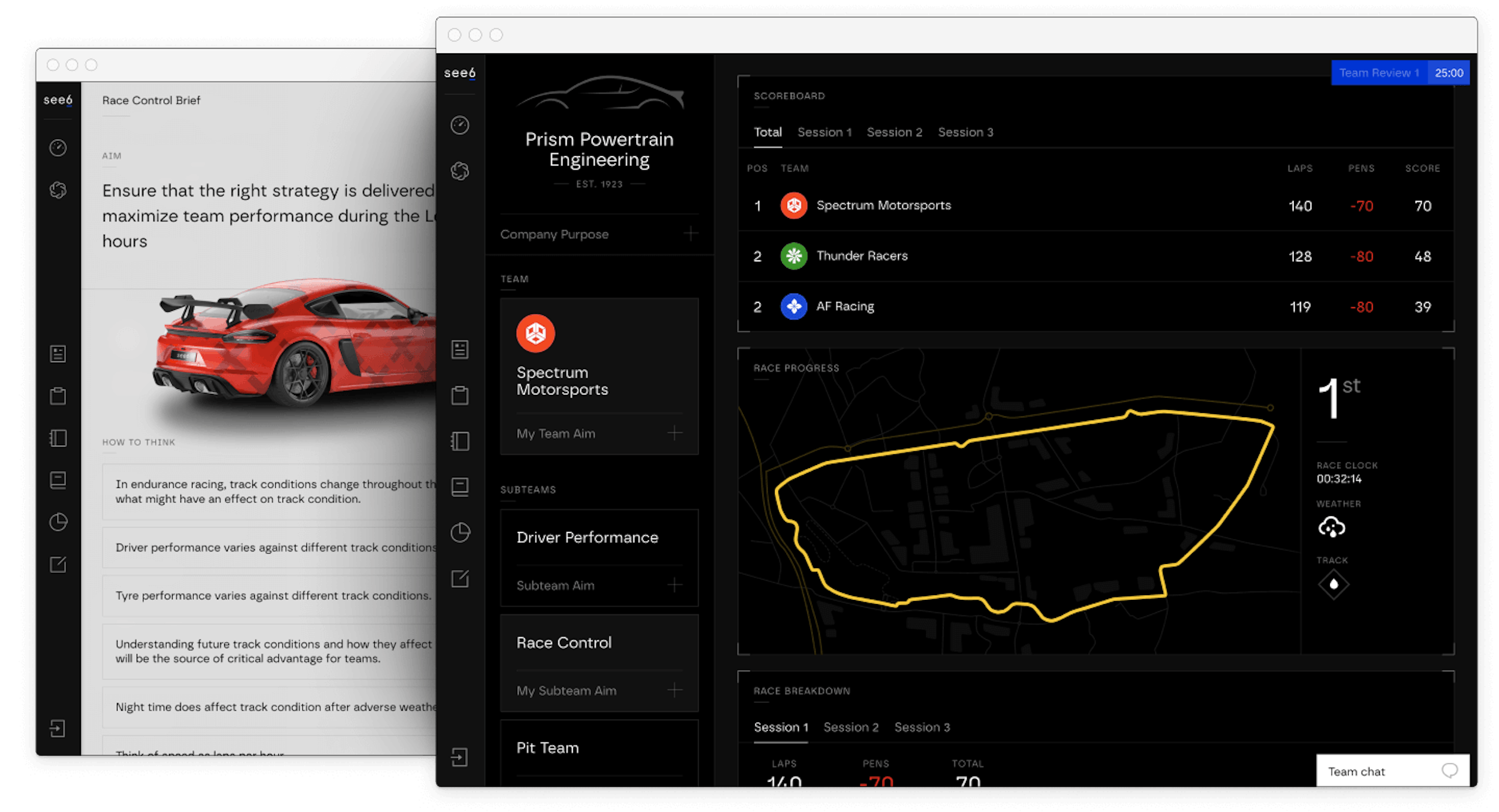Screen dimensions: 1499x812
Task: Open the Team chat button
Action: [x=1392, y=771]
